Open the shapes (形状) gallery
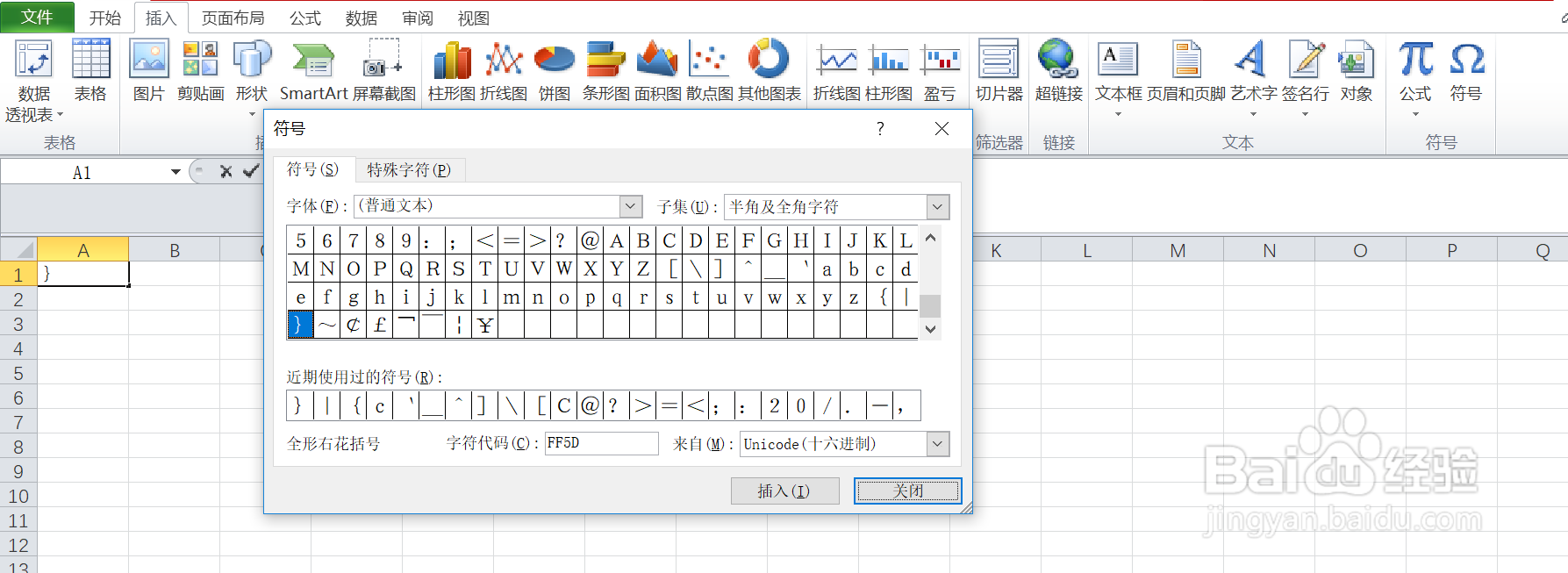 tap(252, 77)
